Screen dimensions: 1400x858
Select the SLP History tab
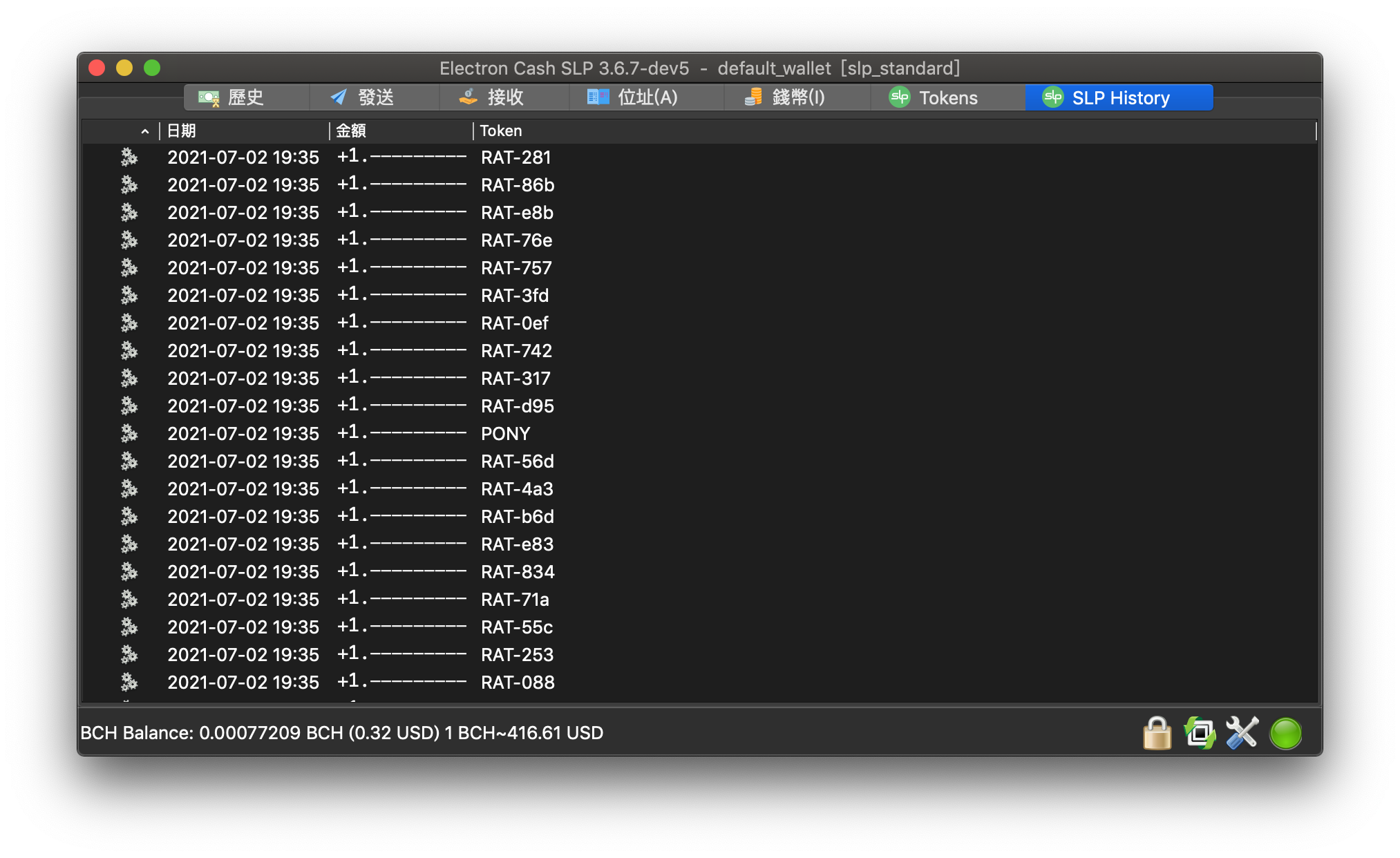(x=1119, y=97)
